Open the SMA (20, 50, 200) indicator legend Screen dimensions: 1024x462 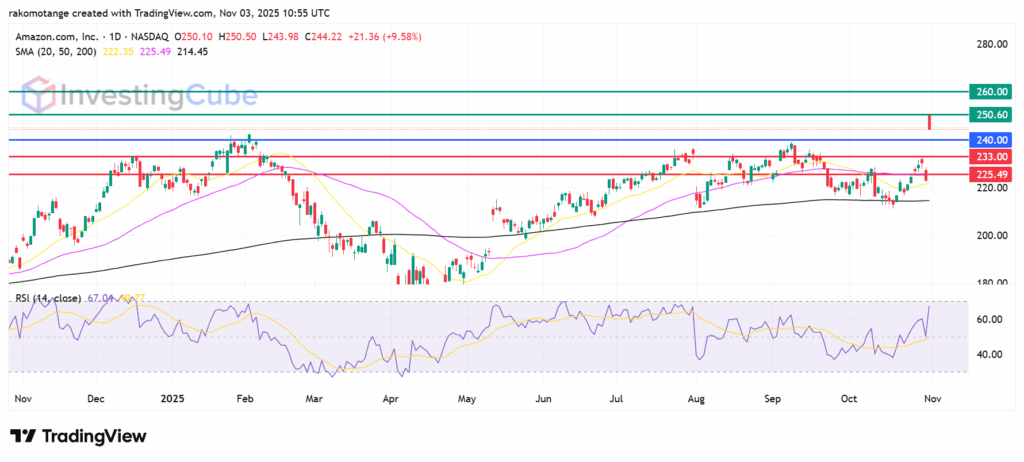(x=53, y=54)
